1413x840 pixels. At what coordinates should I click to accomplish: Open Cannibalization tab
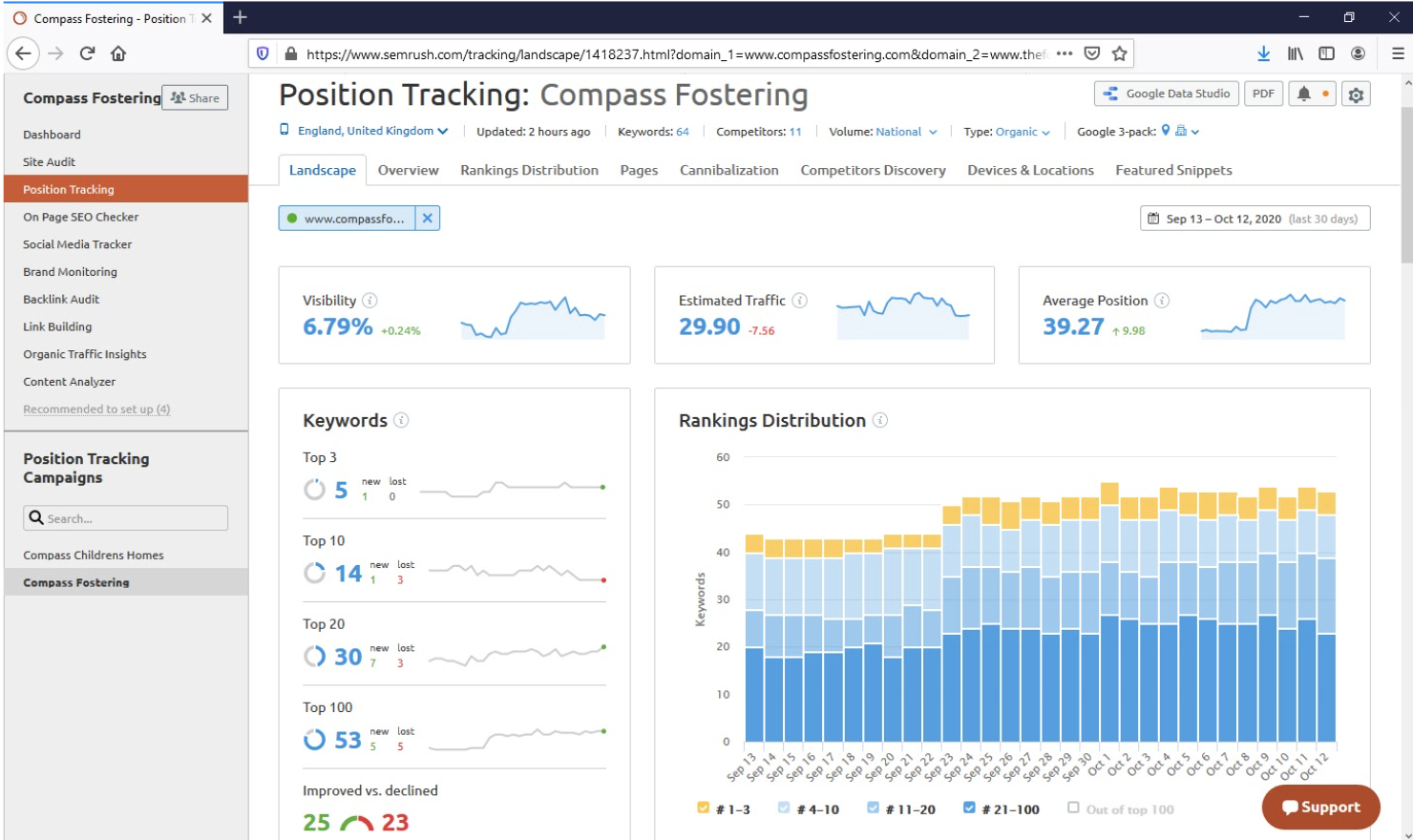[729, 170]
